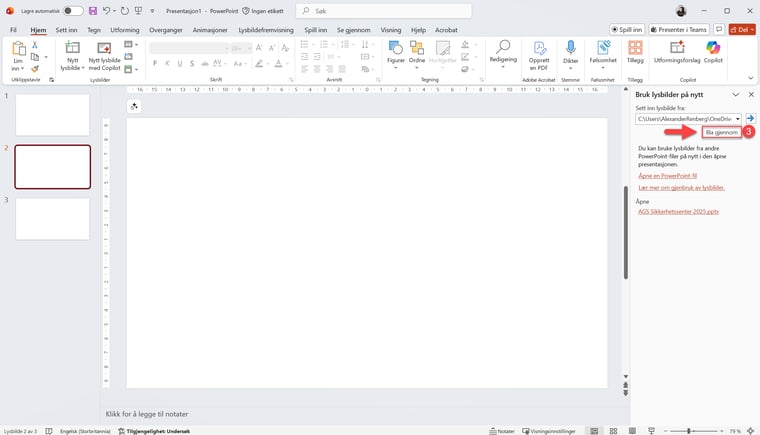Click the Lim inn paste icon
Screen dimensions: 760x435
[18, 48]
